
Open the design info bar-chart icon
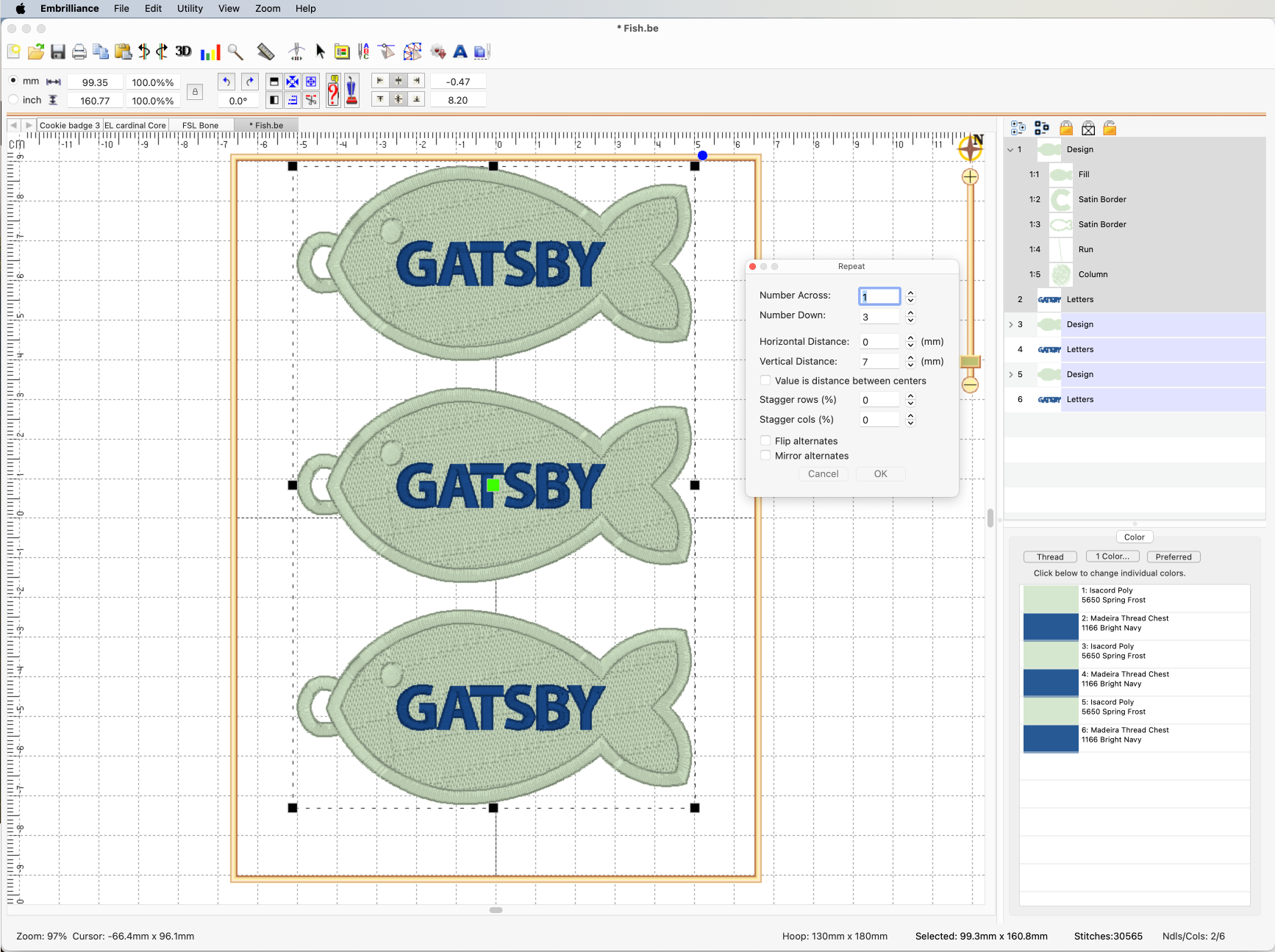[x=210, y=52]
